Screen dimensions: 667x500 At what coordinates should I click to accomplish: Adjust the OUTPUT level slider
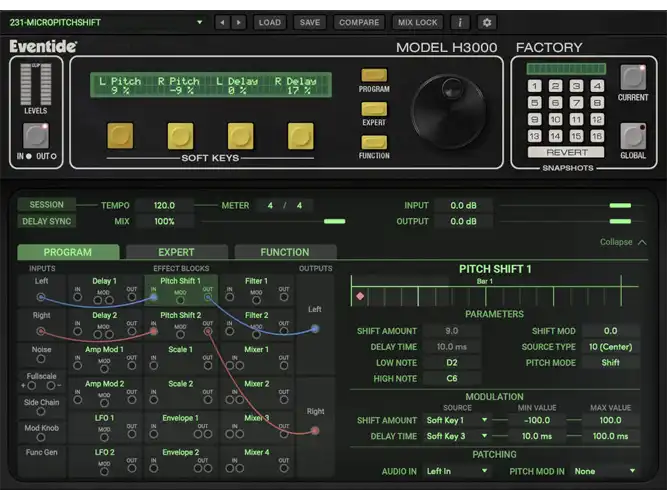tap(620, 221)
